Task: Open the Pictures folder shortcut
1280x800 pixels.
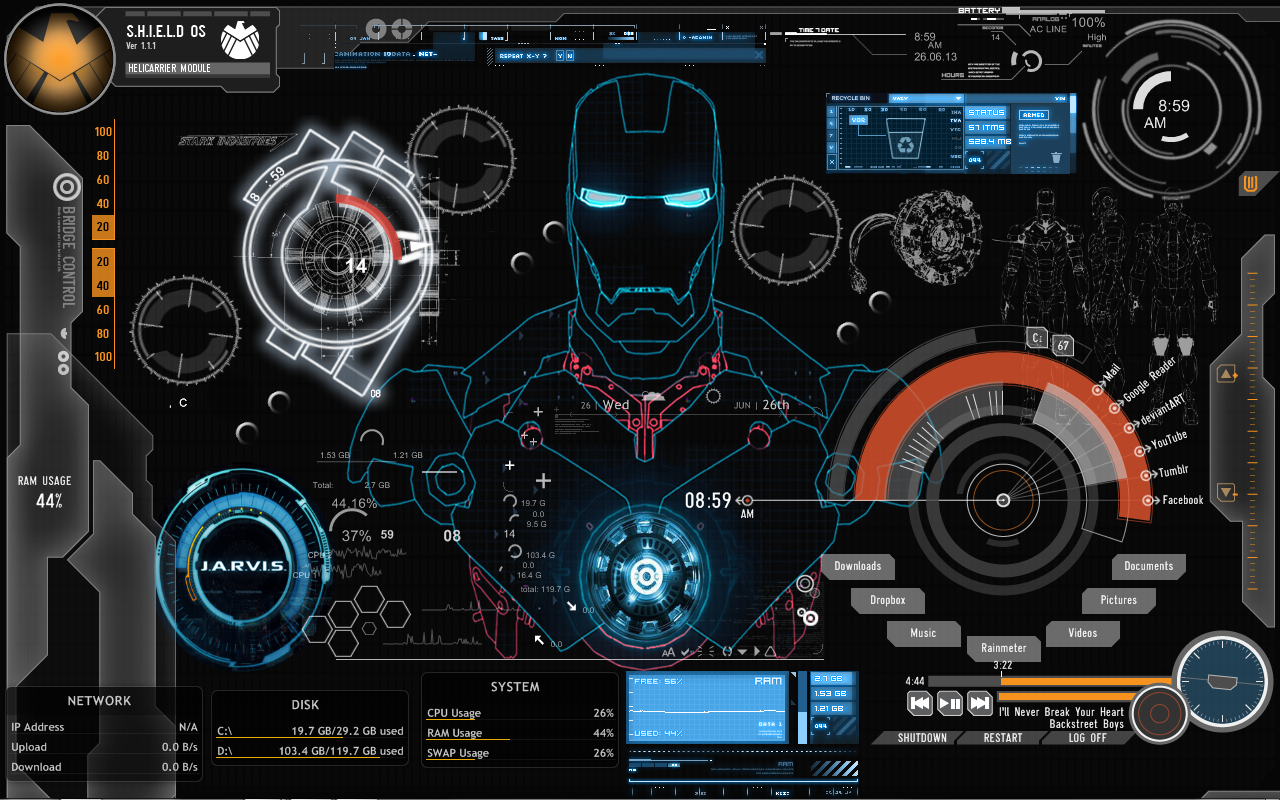Action: [1119, 600]
